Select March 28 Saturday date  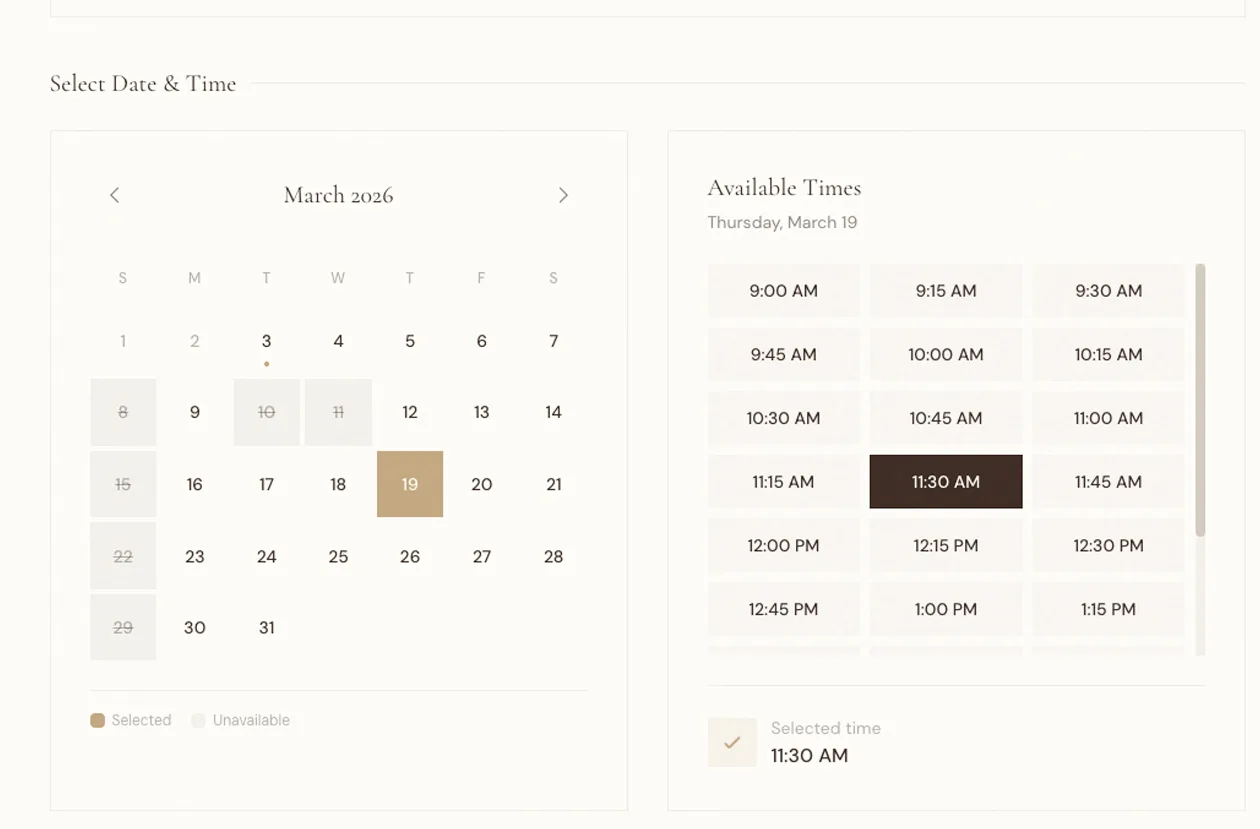[553, 556]
